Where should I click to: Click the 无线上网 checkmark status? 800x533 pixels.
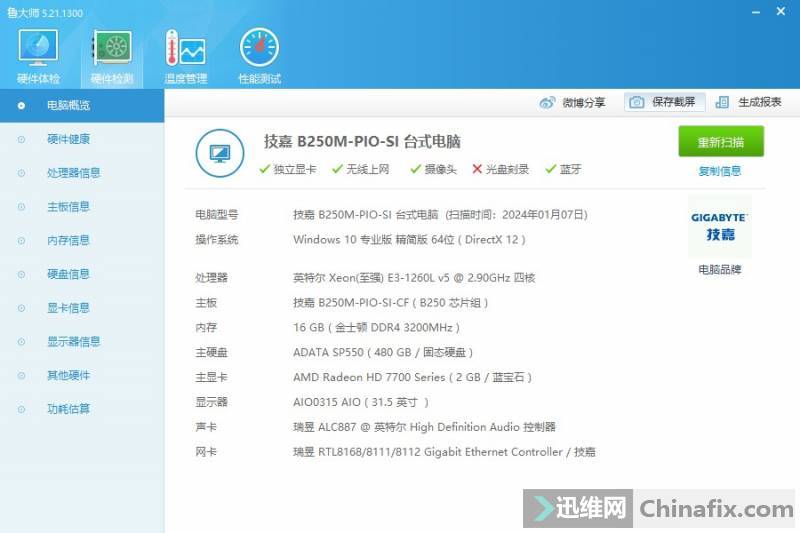pos(361,169)
